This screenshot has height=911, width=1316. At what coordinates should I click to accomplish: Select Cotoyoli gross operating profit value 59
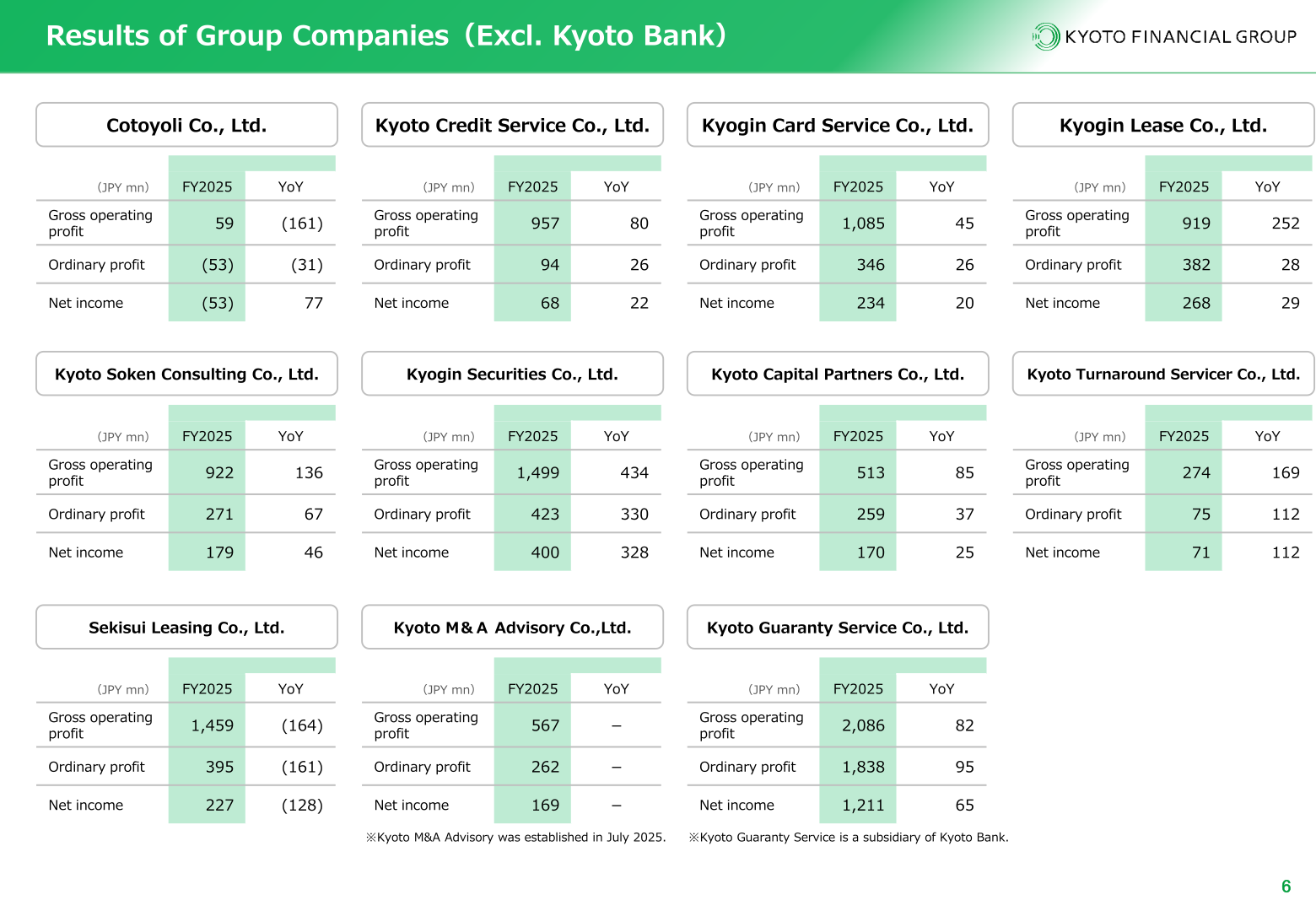(x=224, y=224)
